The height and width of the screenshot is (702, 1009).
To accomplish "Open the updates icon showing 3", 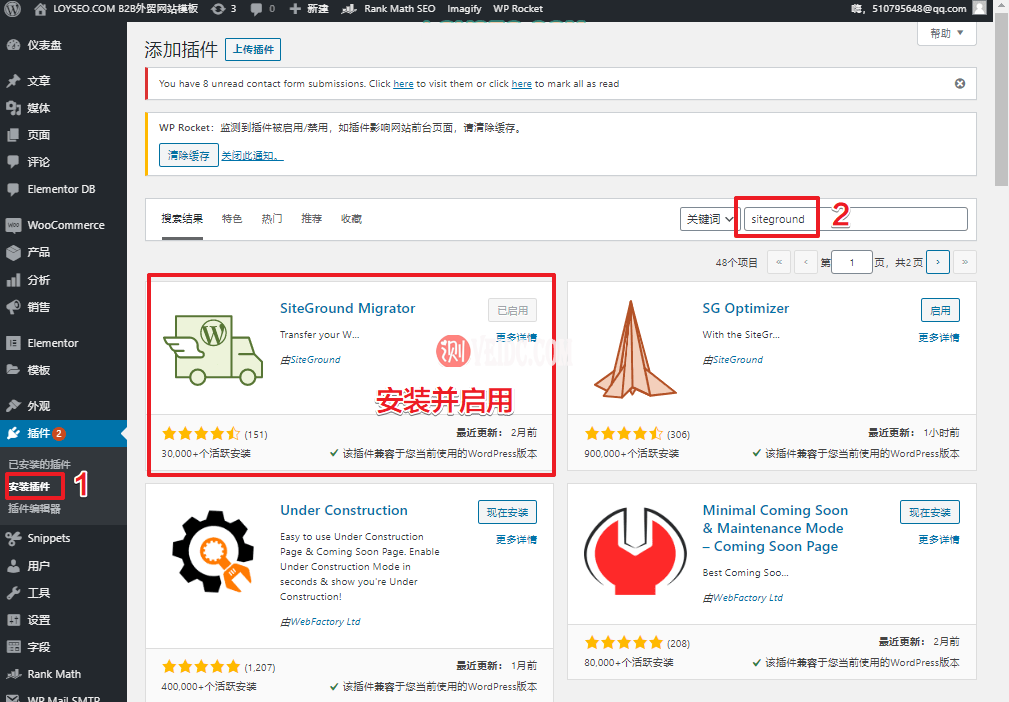I will (223, 8).
